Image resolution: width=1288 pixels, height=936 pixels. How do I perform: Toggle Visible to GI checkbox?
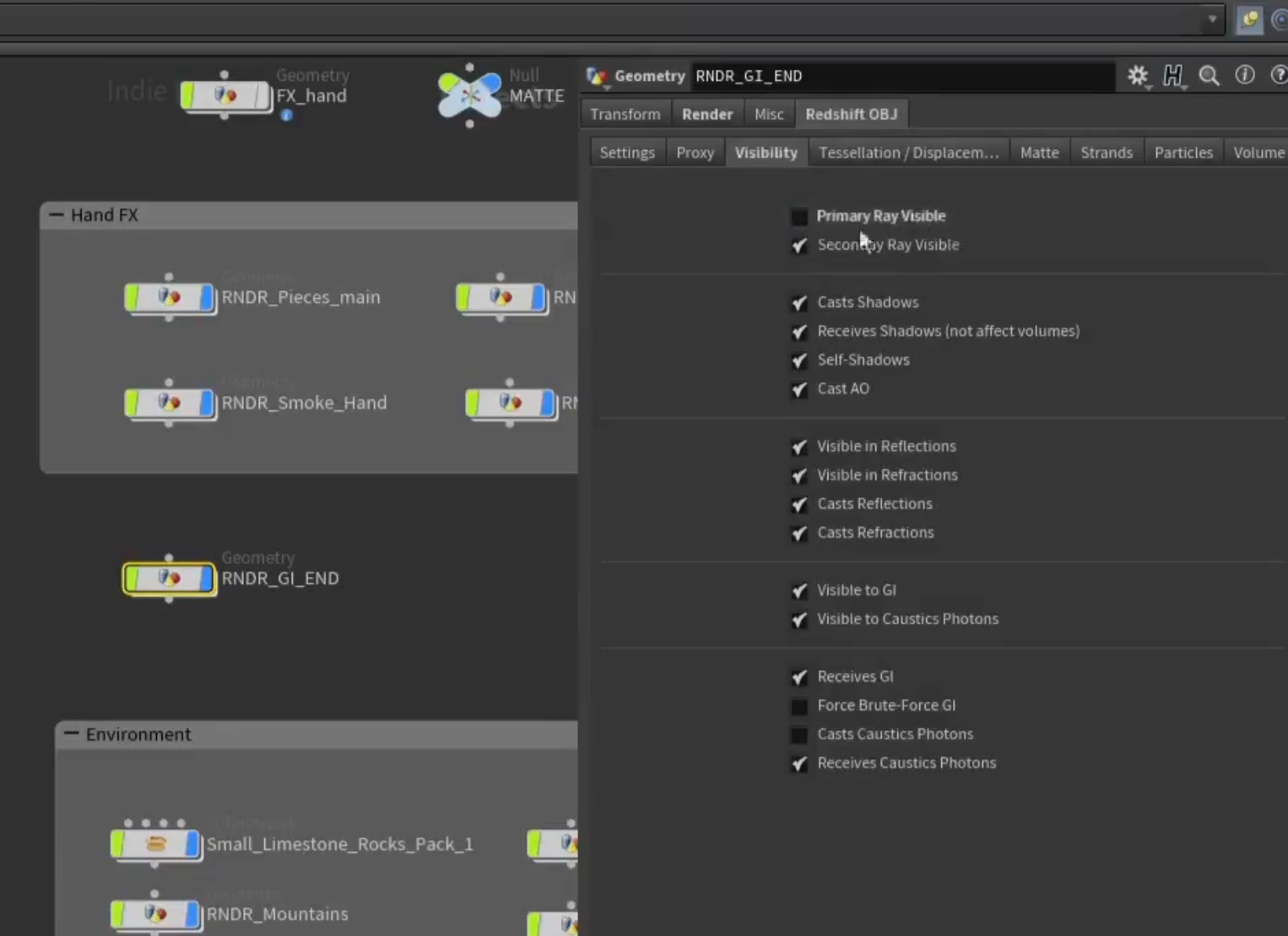tap(799, 591)
